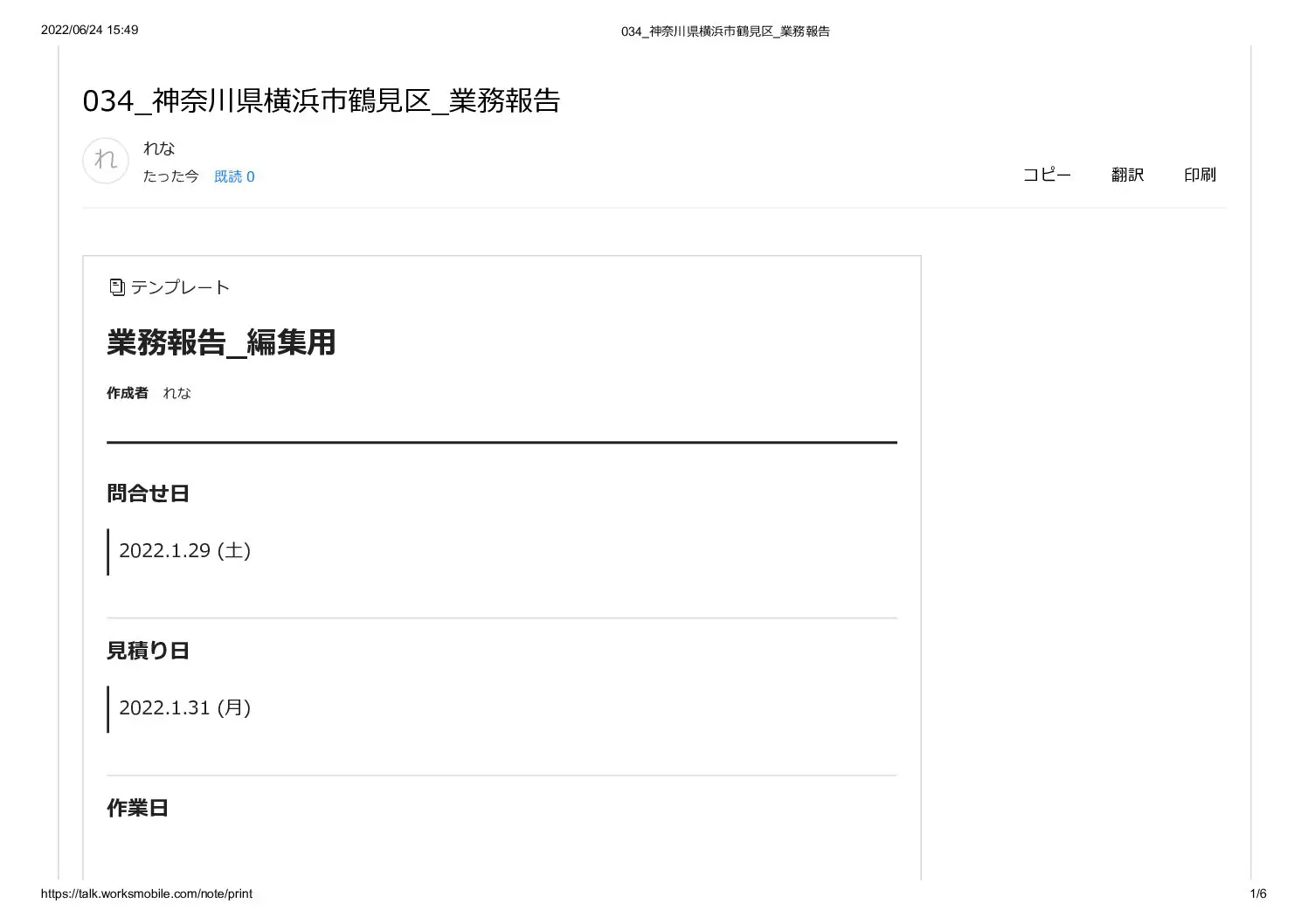
Task: Click the 問合せ日 heading
Action: coord(148,493)
